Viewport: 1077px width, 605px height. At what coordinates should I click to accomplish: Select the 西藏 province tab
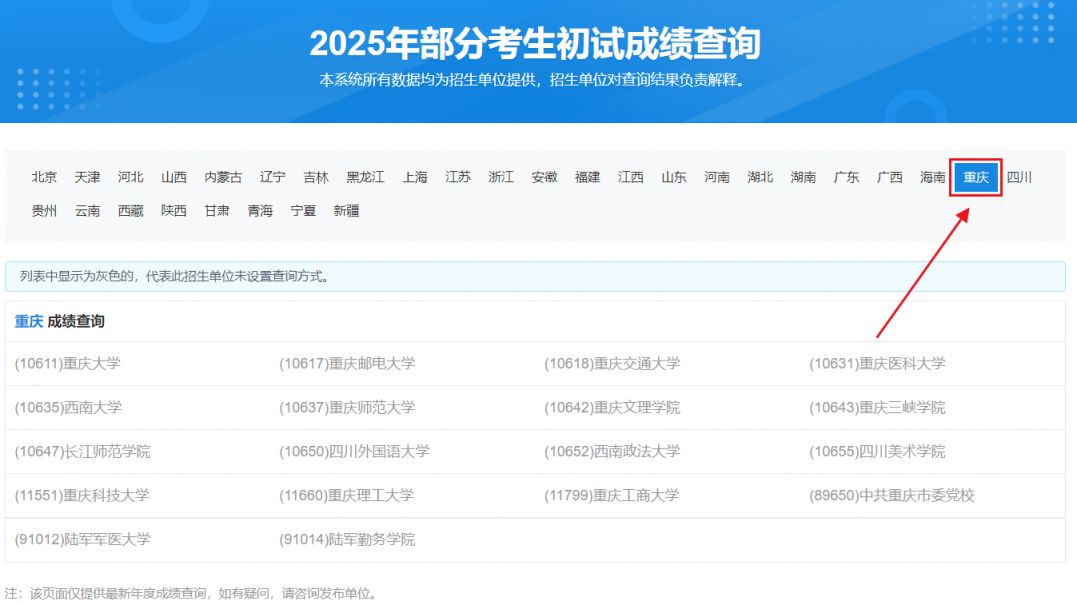131,211
